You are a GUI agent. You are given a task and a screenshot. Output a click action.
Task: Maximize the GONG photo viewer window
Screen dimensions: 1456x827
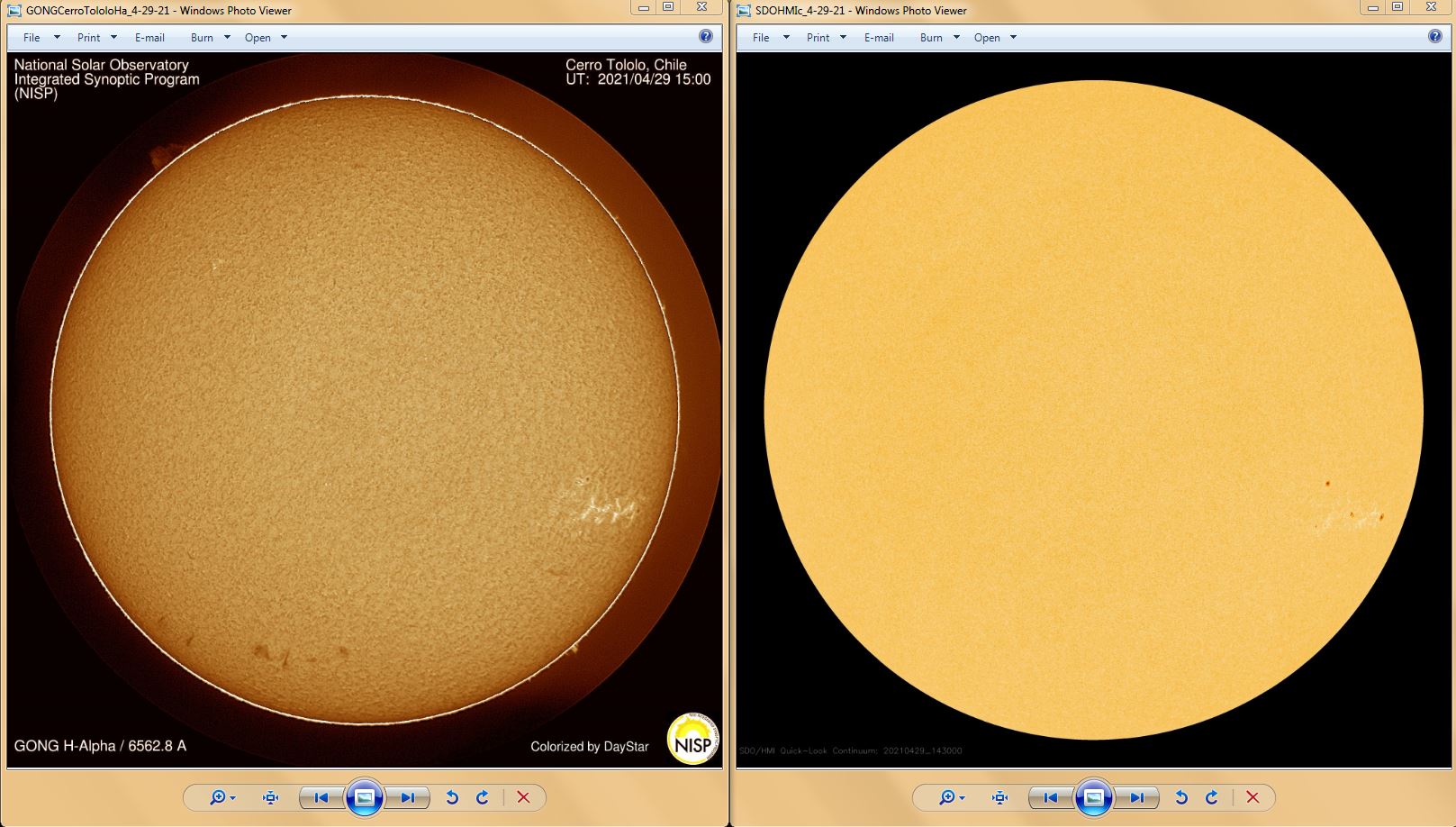668,7
